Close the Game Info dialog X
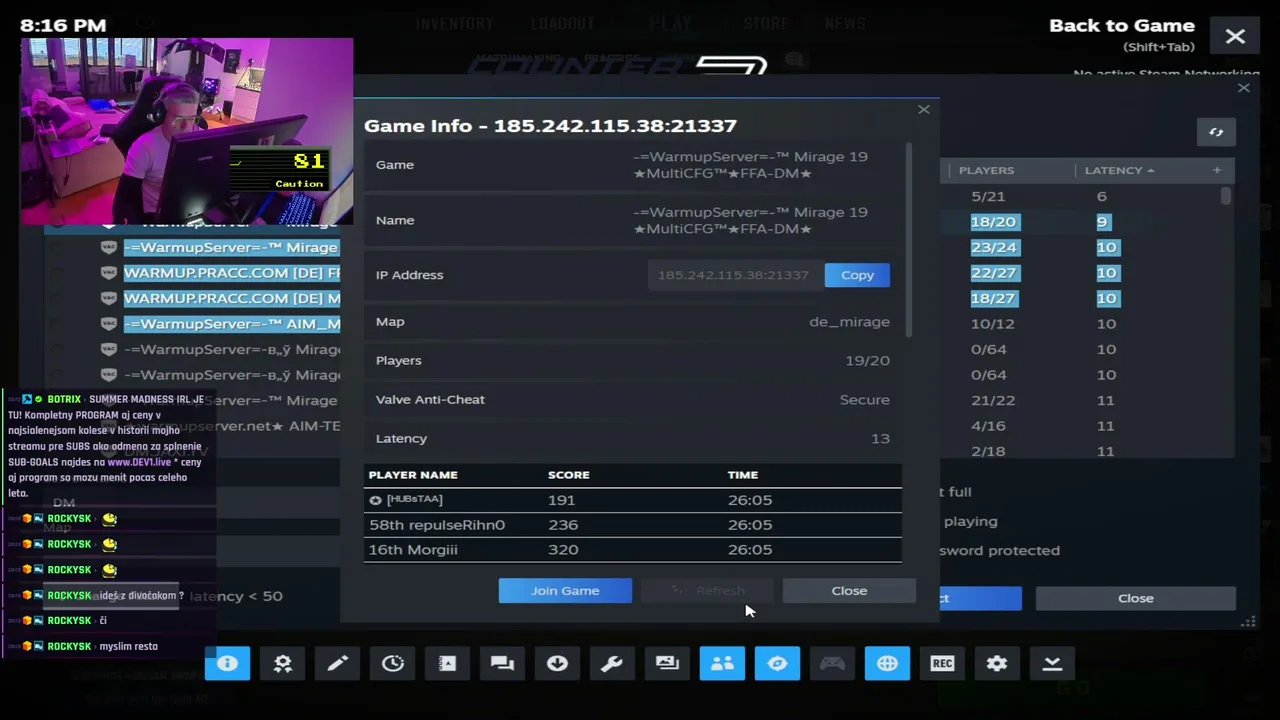 coord(924,109)
